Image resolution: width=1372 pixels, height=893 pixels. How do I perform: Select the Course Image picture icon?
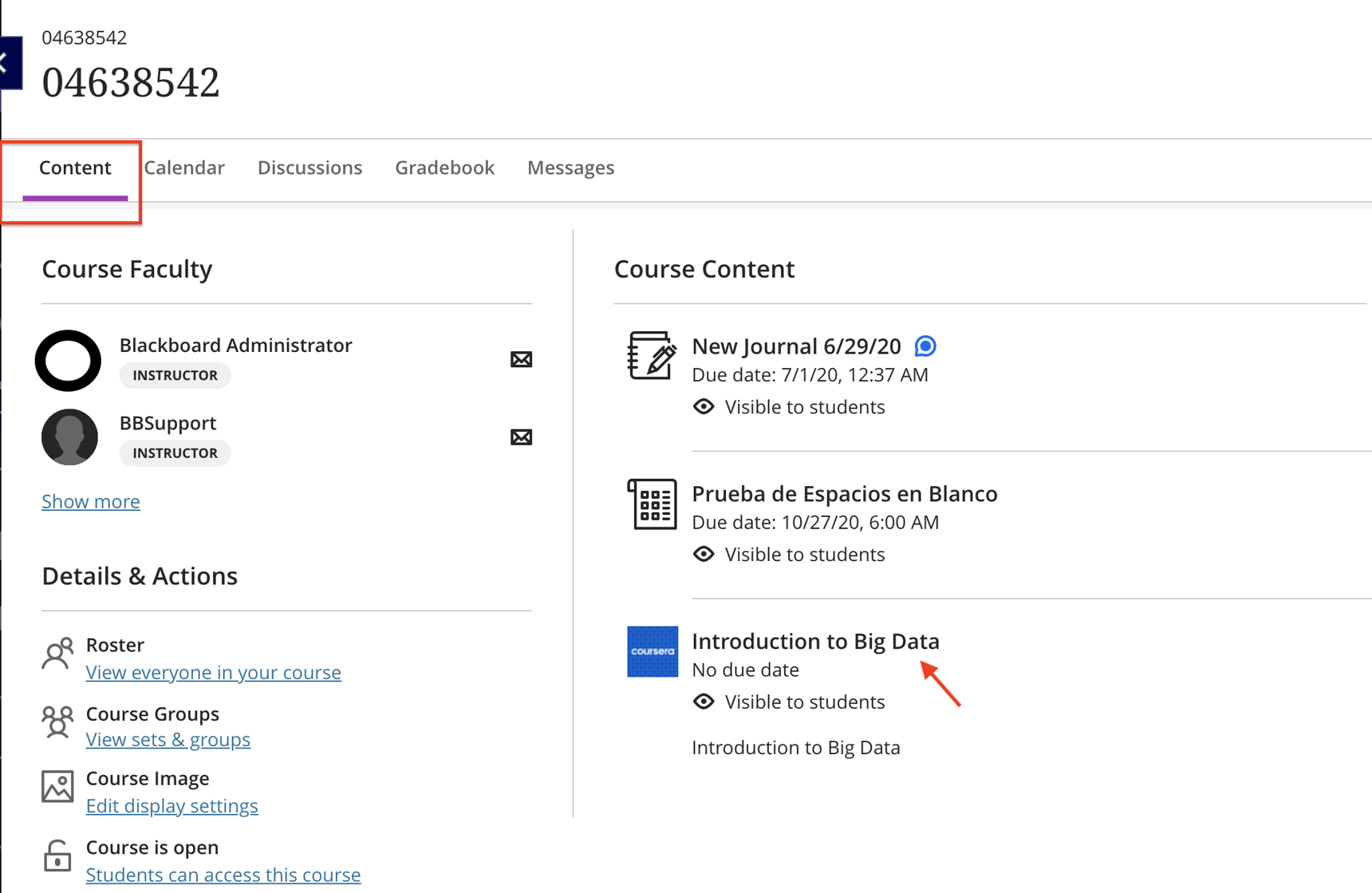pyautogui.click(x=57, y=786)
